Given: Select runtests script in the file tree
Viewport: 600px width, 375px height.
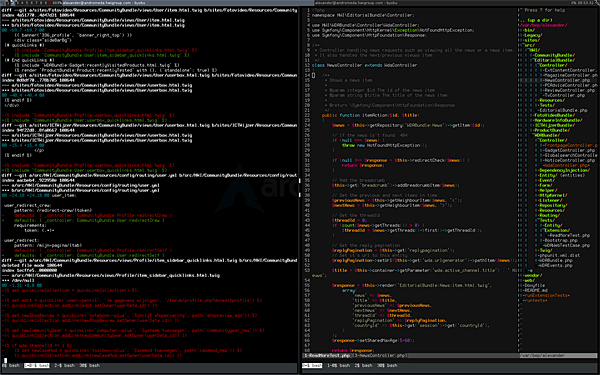Looking at the screenshot, I should 535,300.
